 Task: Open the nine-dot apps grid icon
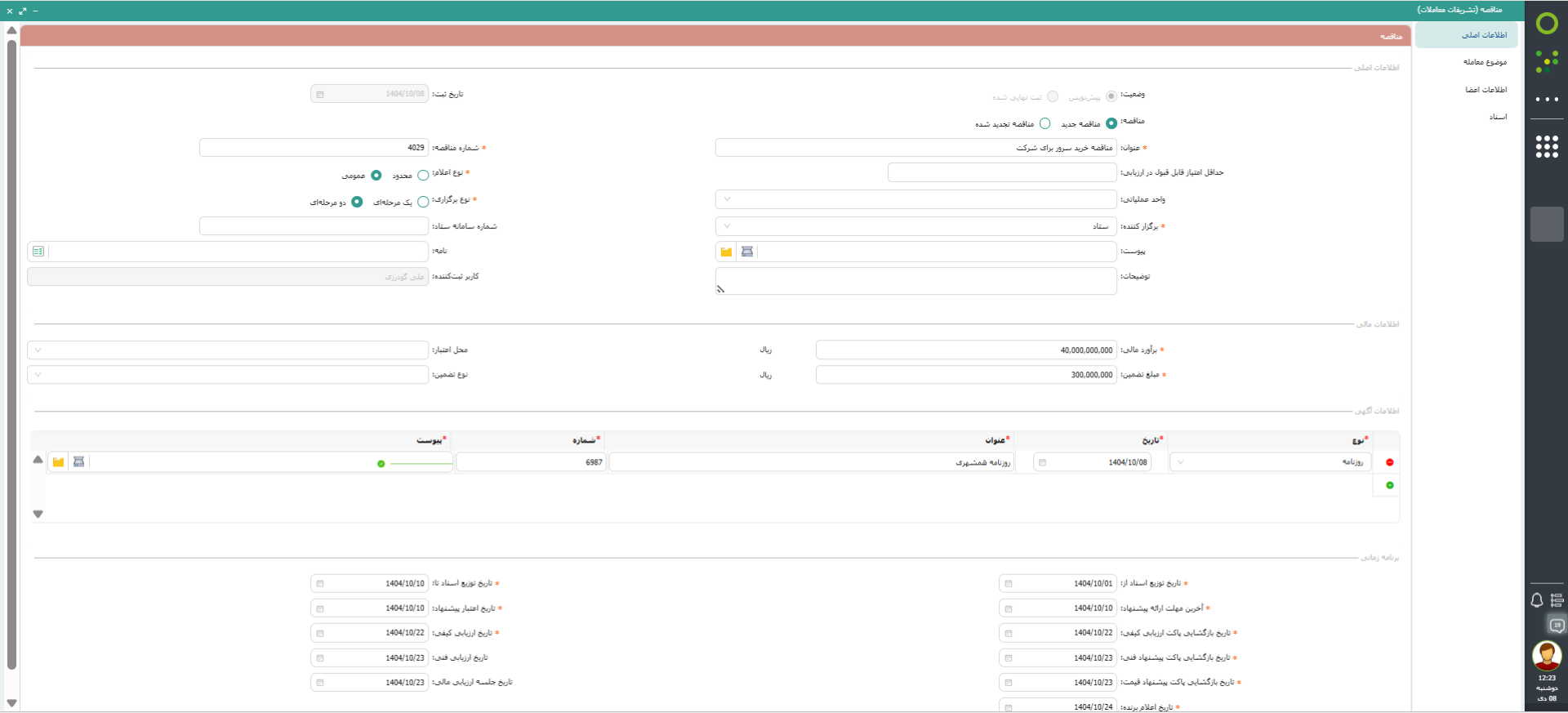tap(1546, 146)
